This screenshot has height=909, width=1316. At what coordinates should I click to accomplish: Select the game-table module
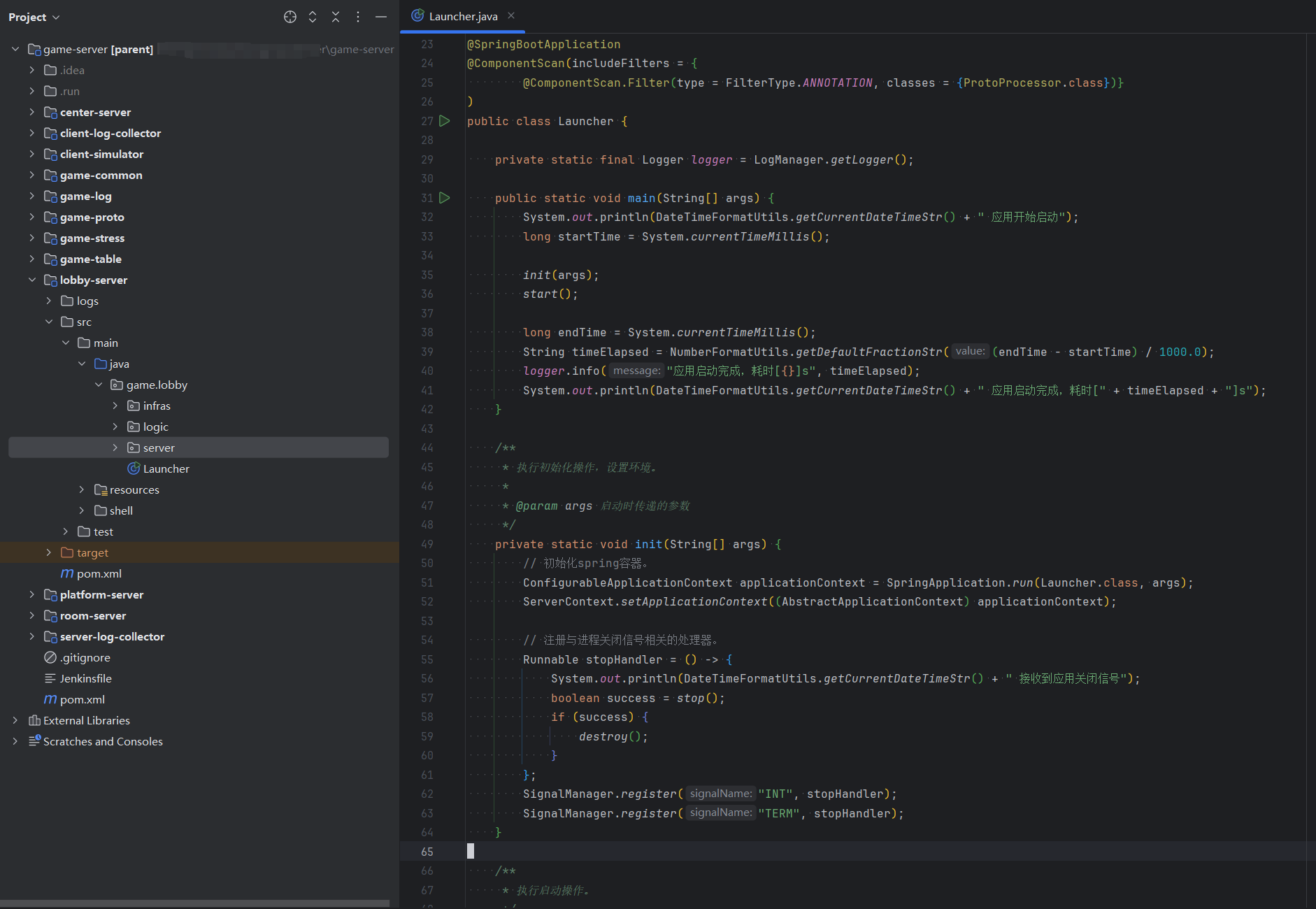[90, 259]
